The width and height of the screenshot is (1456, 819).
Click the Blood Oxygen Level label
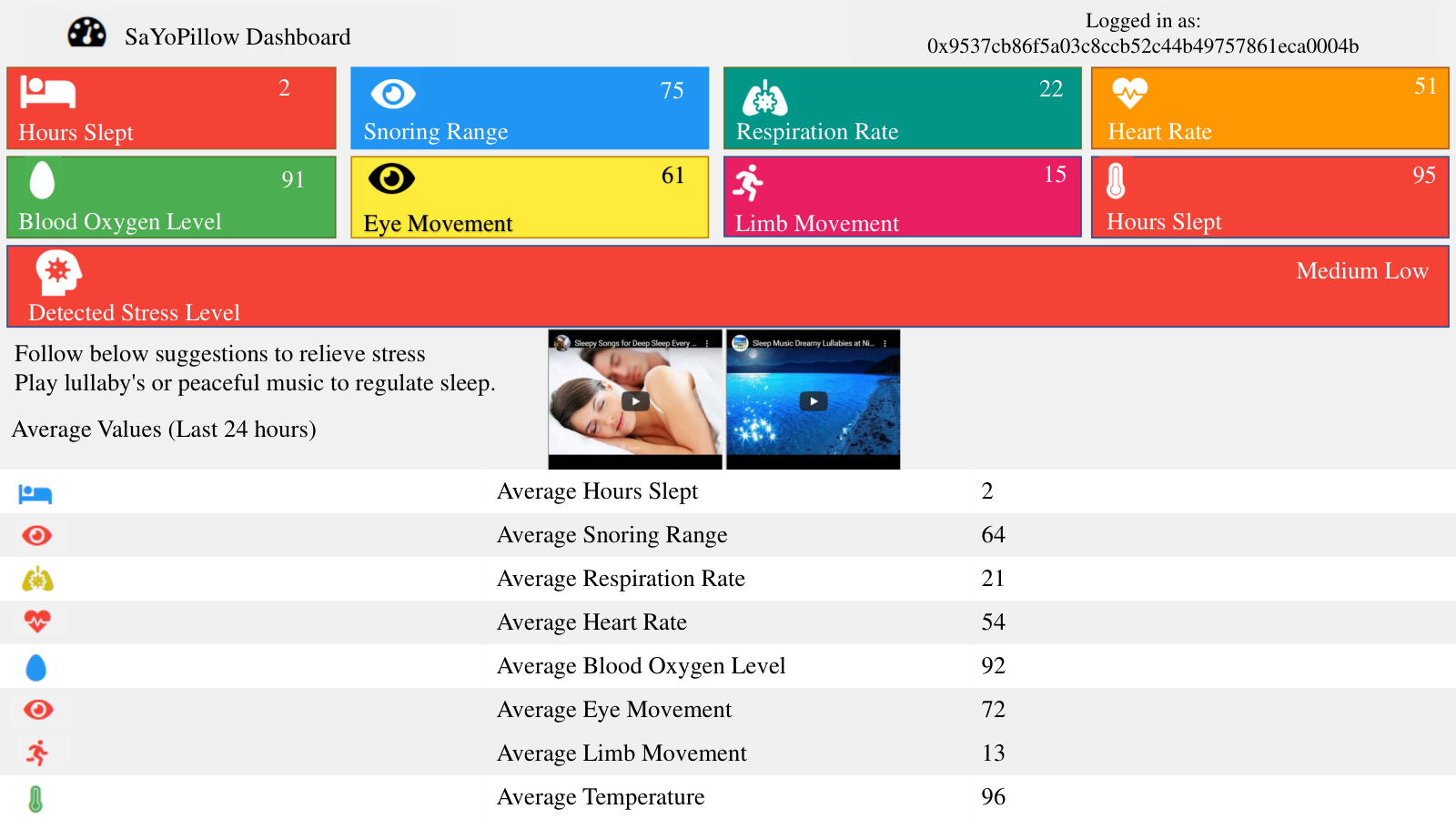point(120,222)
